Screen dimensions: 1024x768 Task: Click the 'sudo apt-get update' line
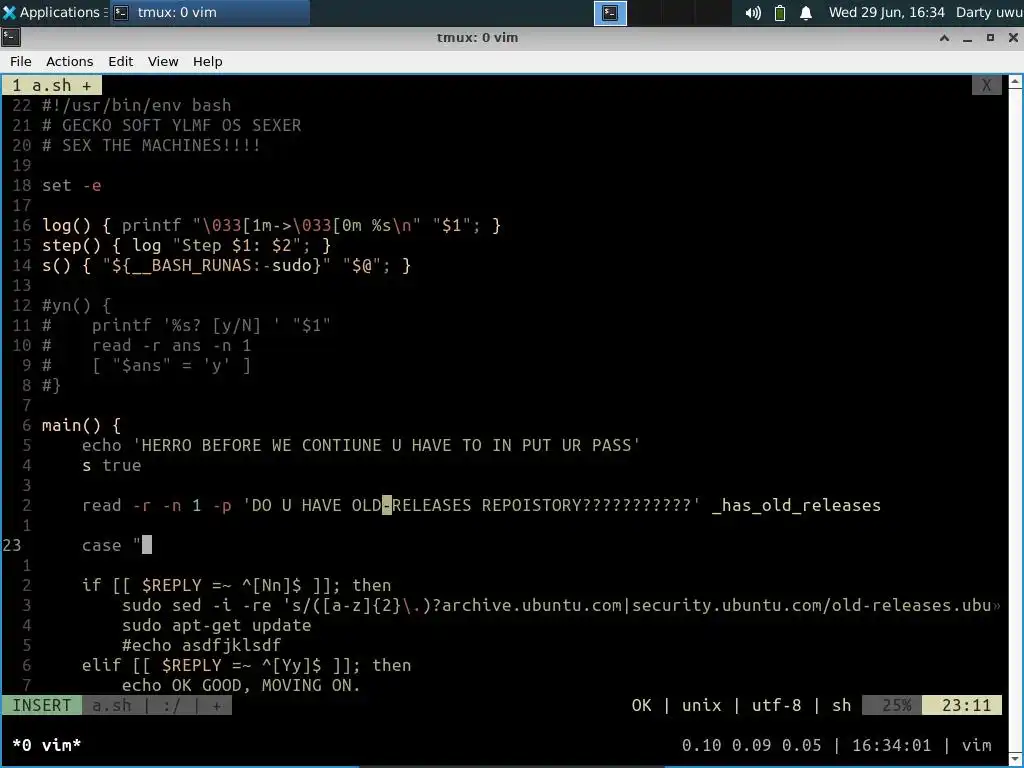click(217, 625)
